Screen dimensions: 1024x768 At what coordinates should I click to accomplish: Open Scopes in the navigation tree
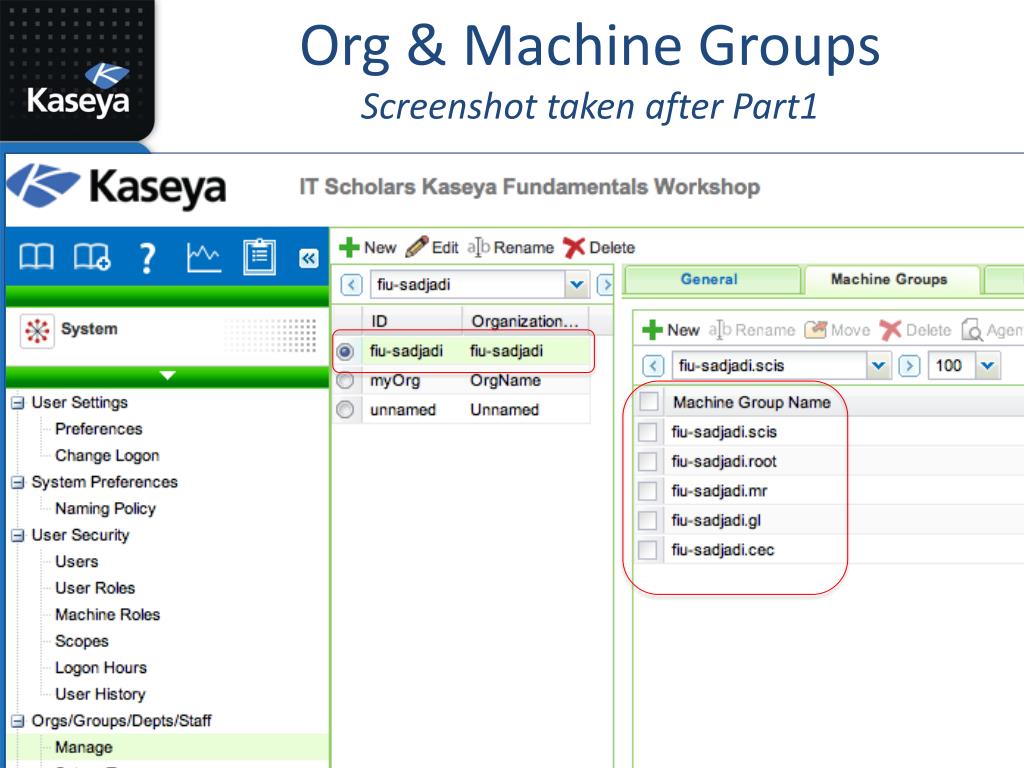82,641
